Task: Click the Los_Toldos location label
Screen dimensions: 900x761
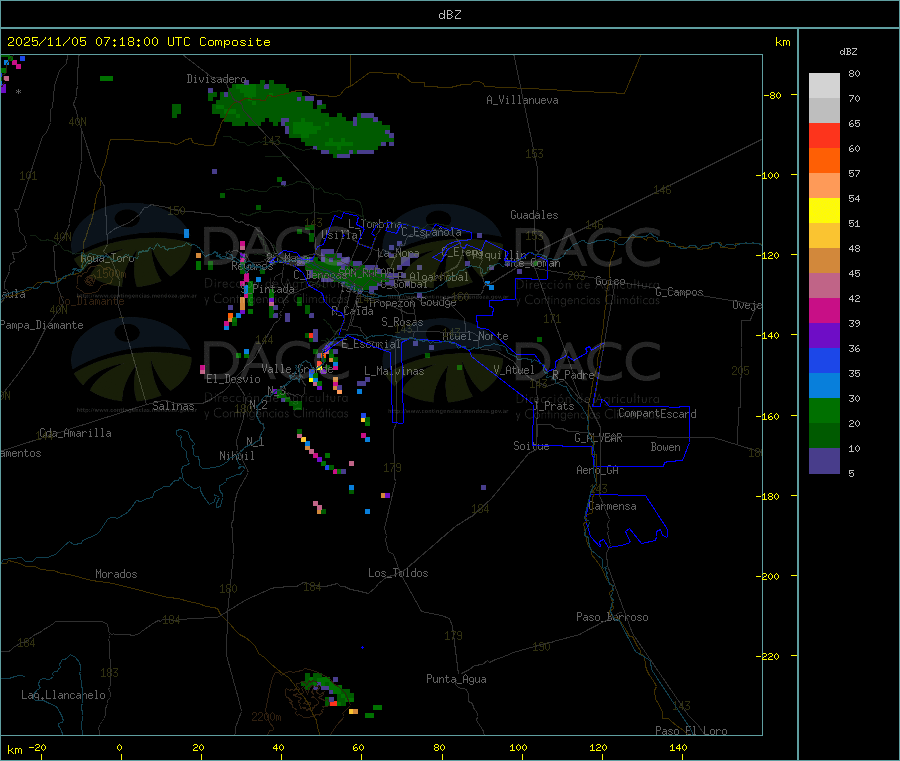Action: 398,573
